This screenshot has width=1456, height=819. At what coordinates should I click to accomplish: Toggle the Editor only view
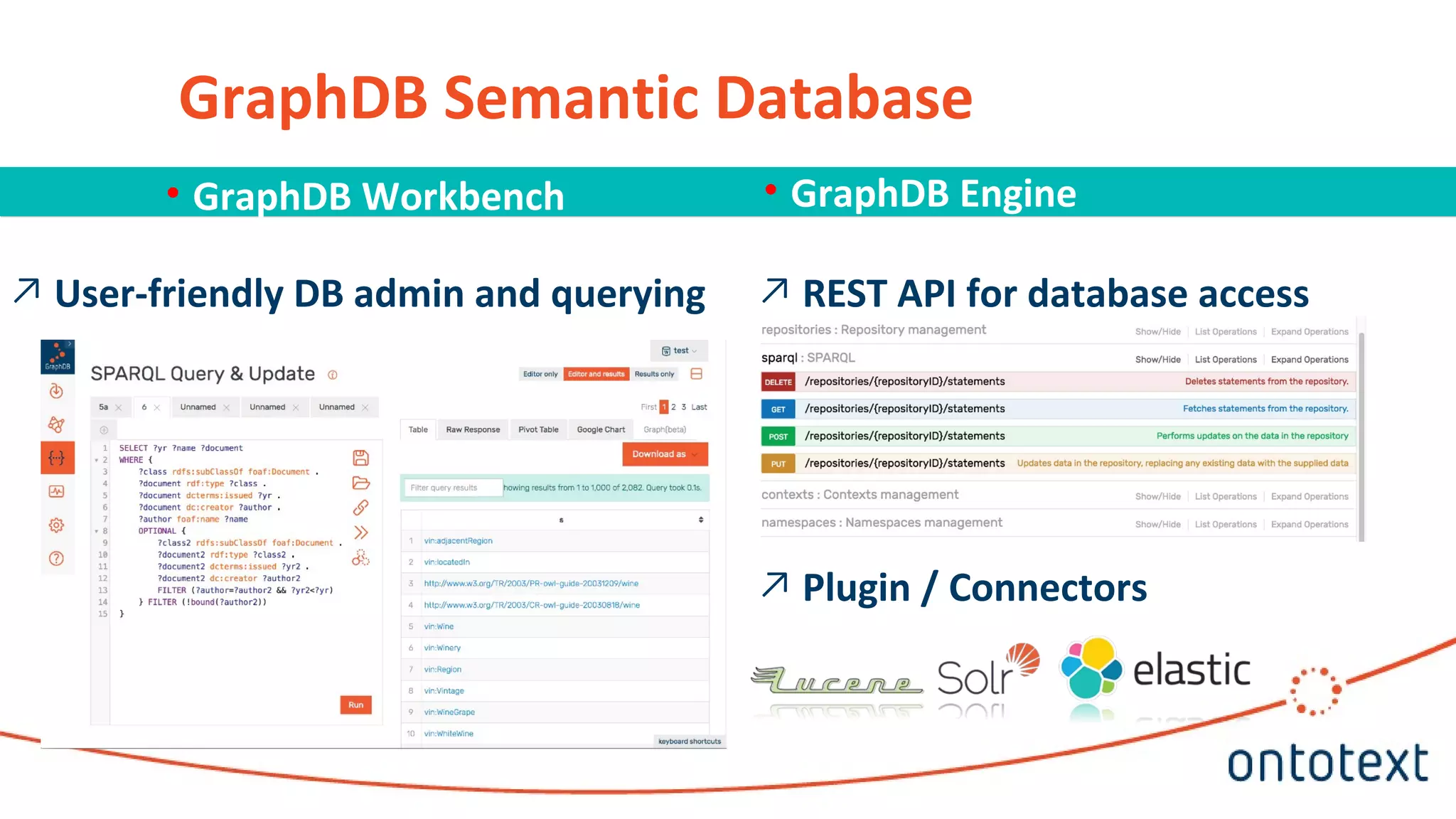pyautogui.click(x=540, y=374)
